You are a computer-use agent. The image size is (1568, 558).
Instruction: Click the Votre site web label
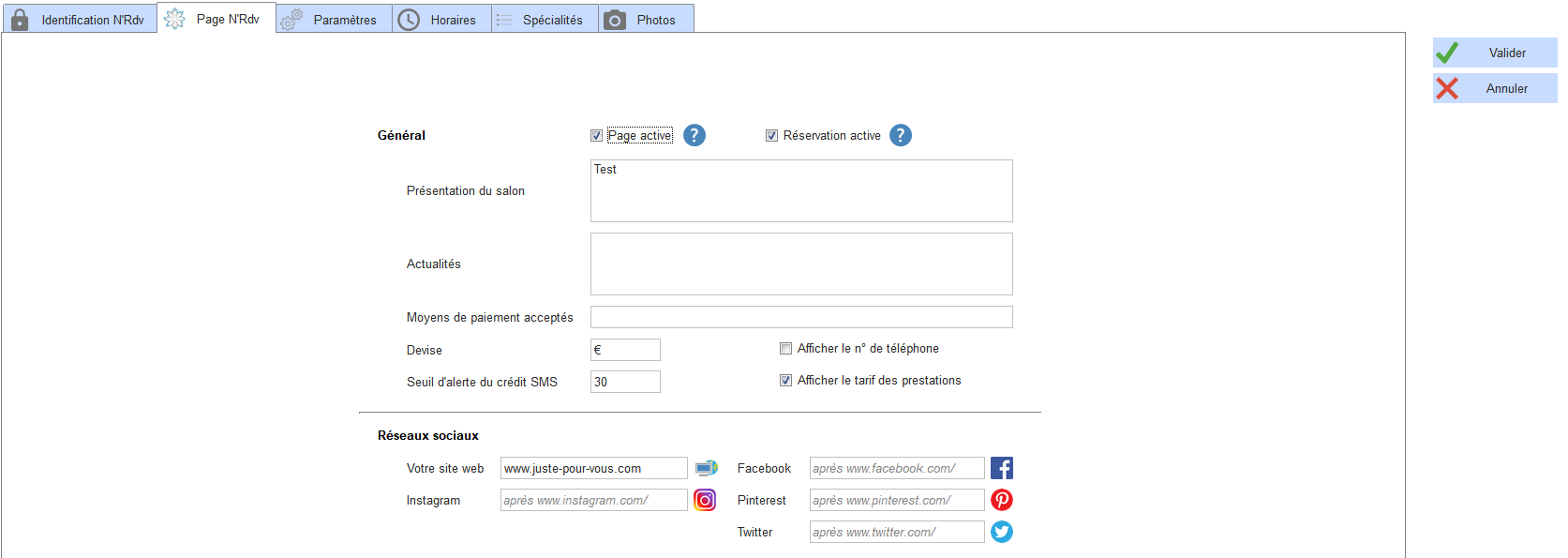(445, 468)
